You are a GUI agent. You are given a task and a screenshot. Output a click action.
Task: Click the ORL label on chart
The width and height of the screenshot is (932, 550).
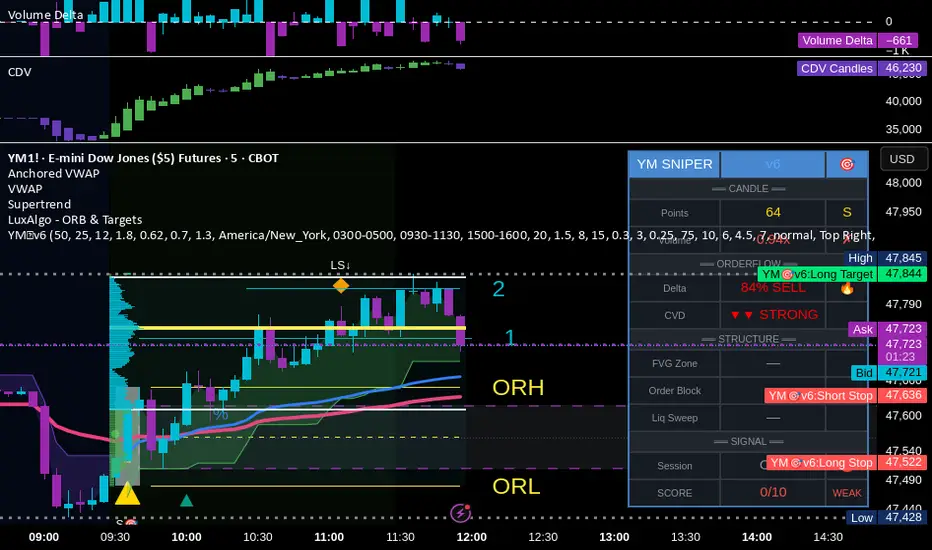tap(517, 487)
